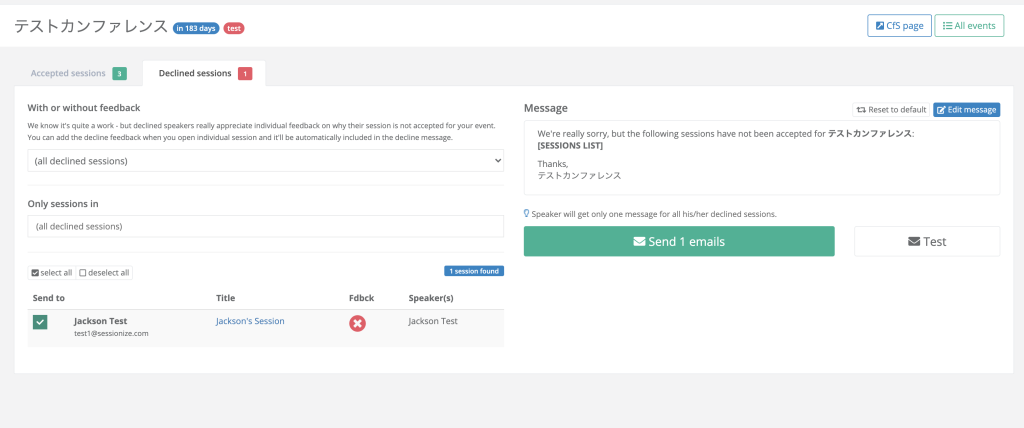Screen dimensions: 1024x428
Task: Click the Test email button
Action: [x=926, y=241]
